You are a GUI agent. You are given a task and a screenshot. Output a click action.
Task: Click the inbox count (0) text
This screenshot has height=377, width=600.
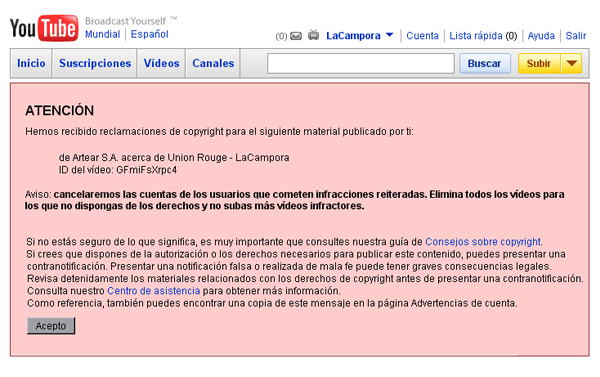tap(281, 36)
